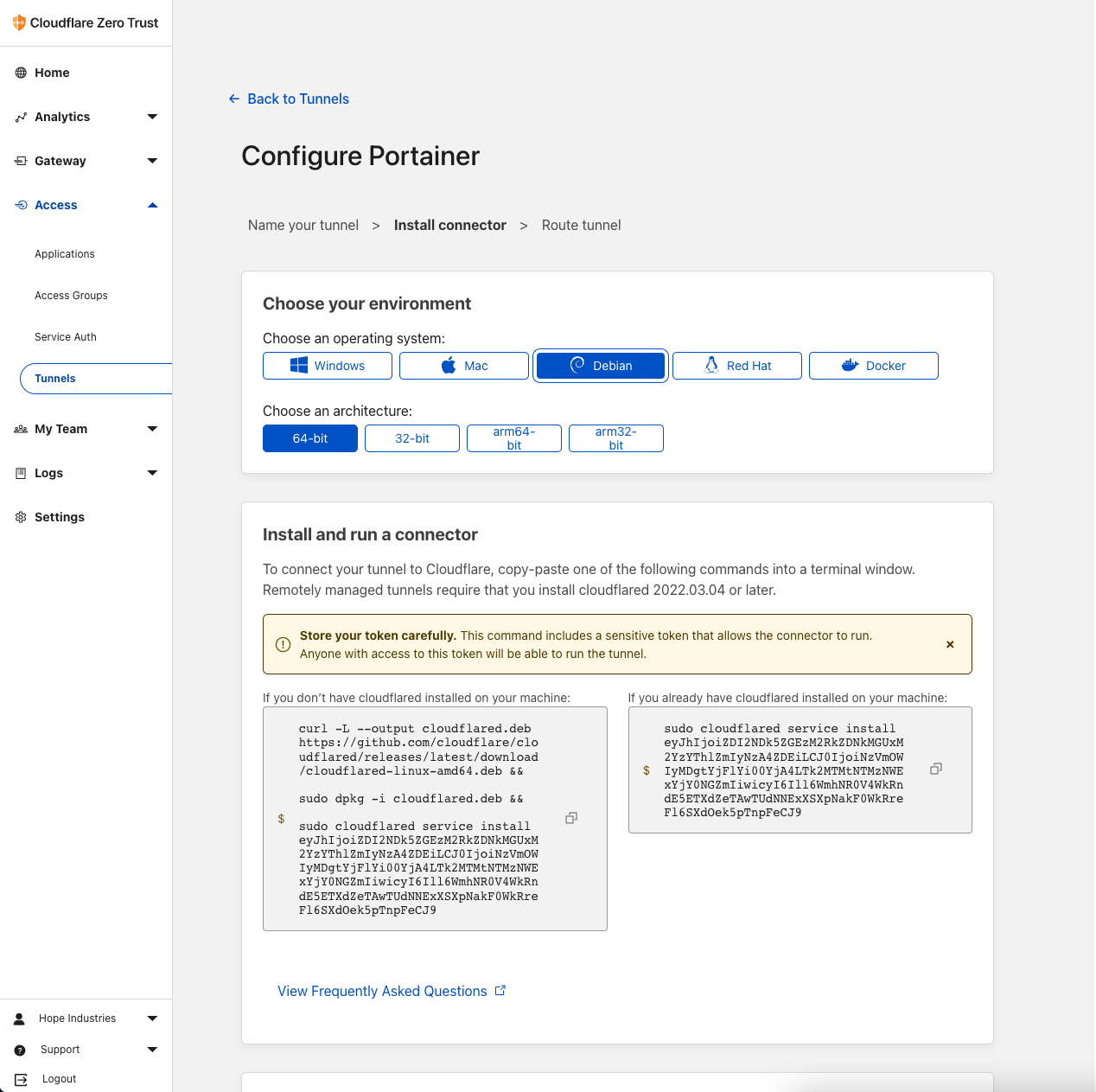Click the Cloudflare Zero Trust logo icon

tap(19, 22)
